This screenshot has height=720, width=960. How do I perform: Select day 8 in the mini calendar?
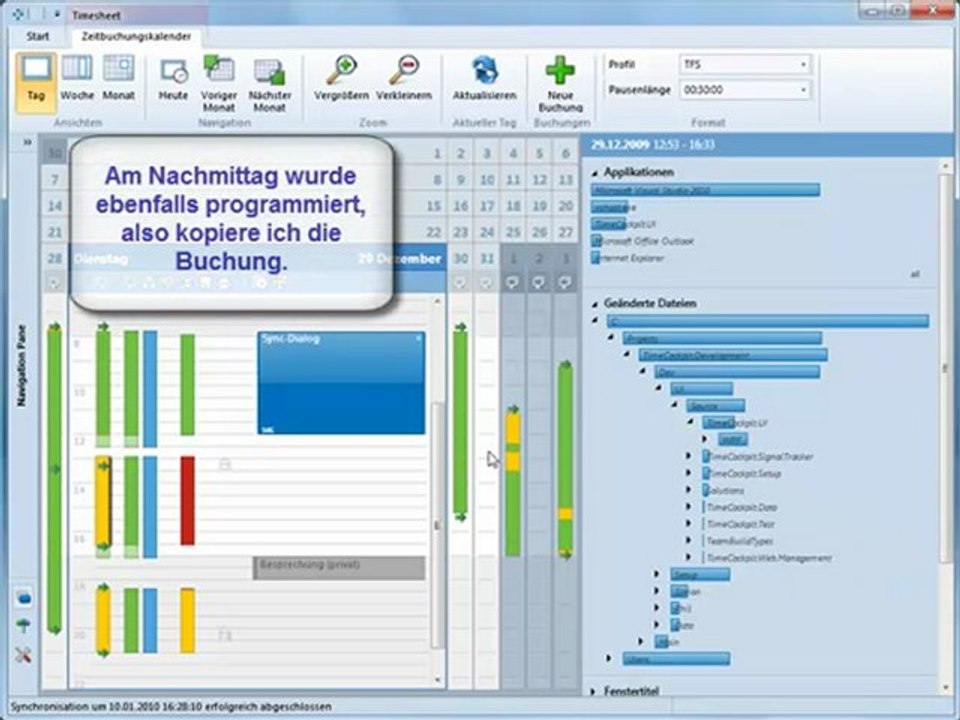click(x=437, y=180)
